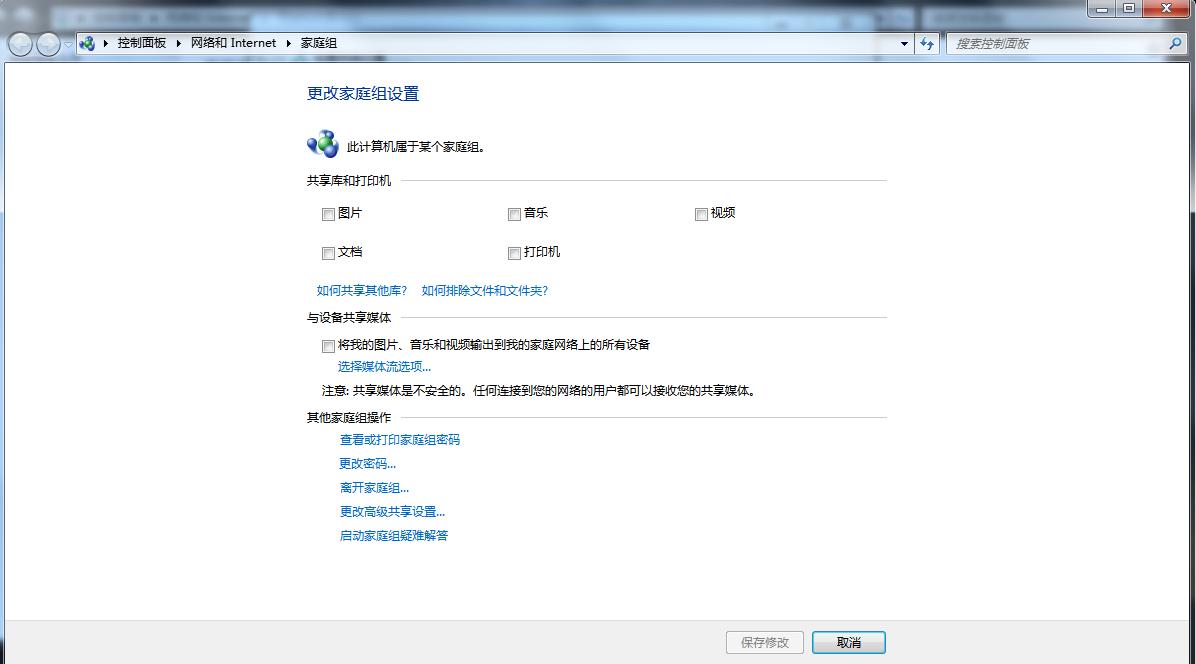
Task: Check the 音乐 checkbox
Action: click(x=514, y=214)
